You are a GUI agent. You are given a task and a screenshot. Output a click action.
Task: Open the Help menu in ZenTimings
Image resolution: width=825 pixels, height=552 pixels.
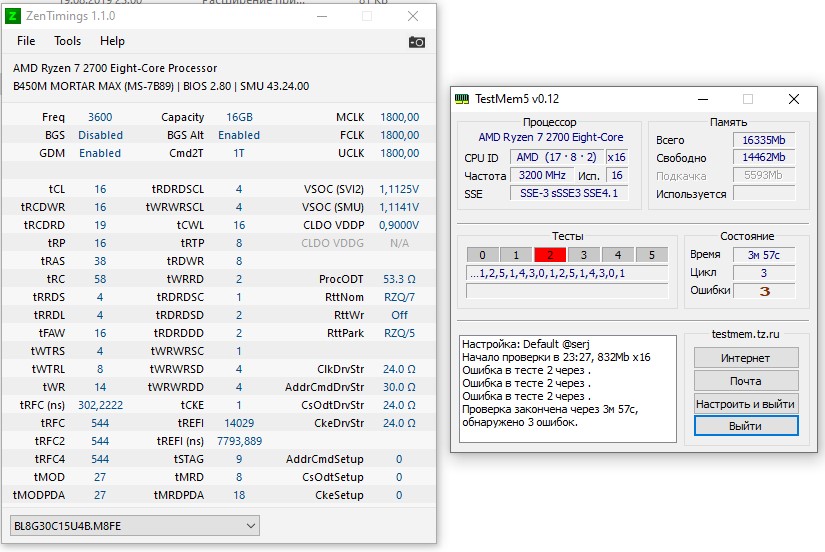pos(112,41)
